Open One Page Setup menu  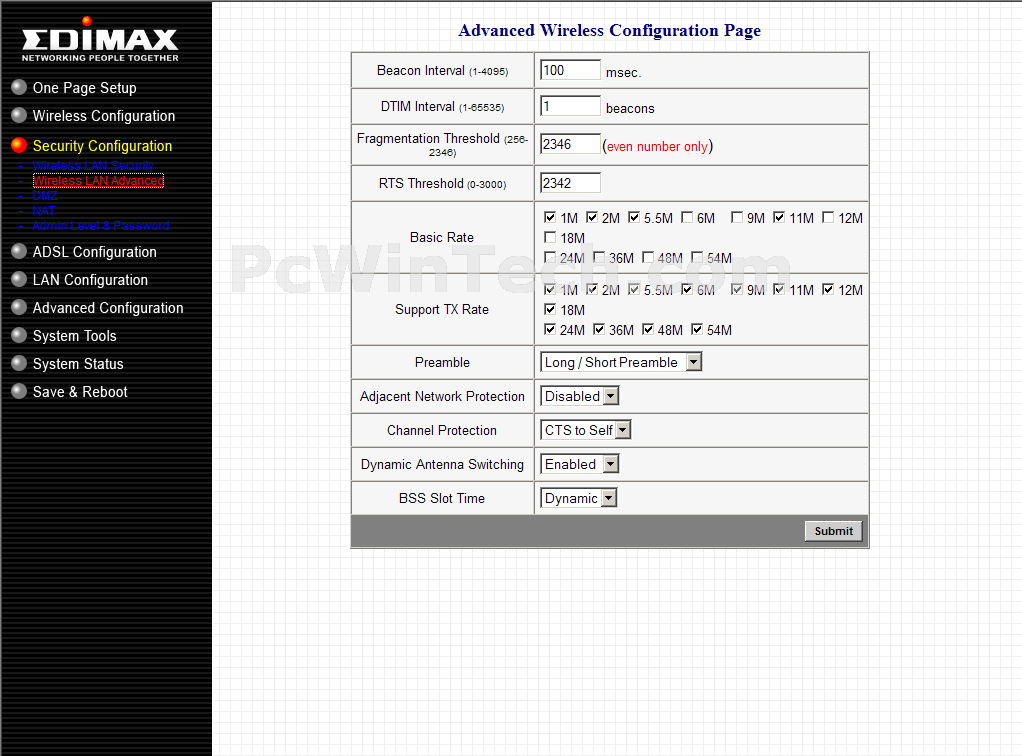click(x=85, y=88)
